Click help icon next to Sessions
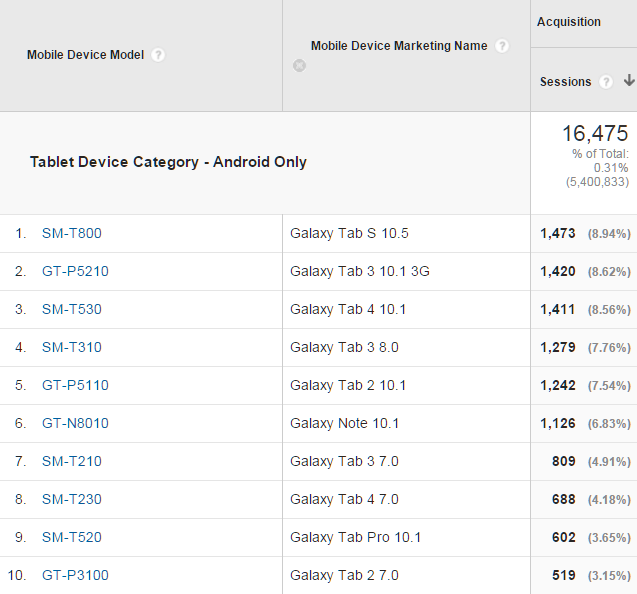637x594 pixels. coord(606,82)
